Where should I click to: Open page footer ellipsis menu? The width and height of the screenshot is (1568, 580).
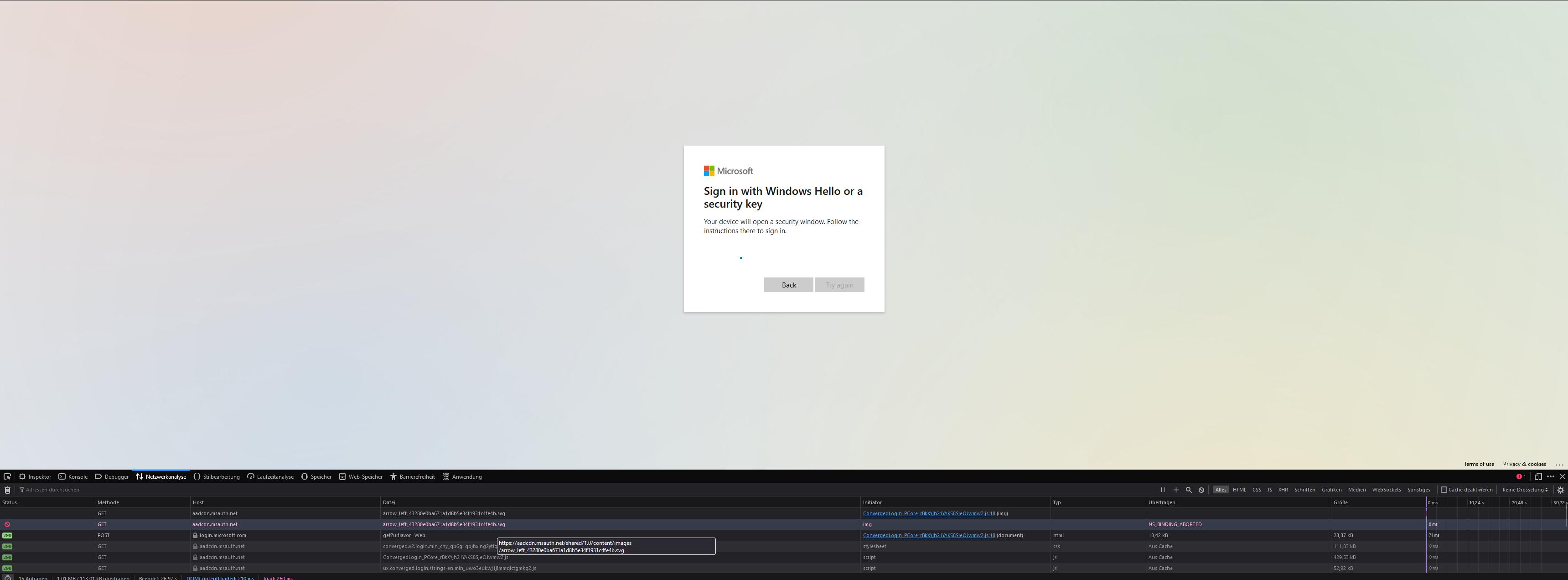1559,464
